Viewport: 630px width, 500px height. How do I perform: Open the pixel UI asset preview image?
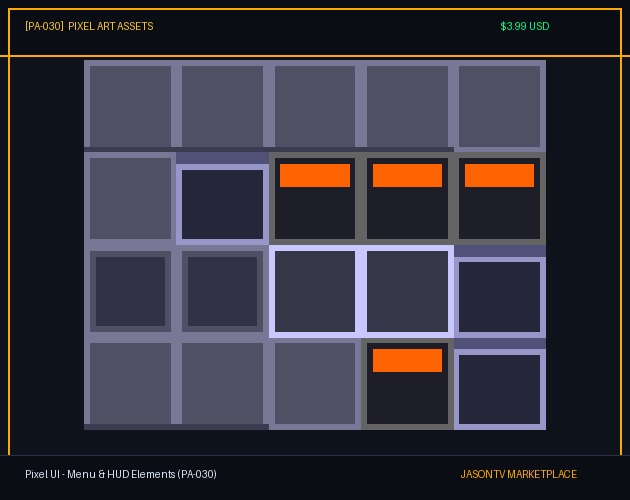pyautogui.click(x=315, y=245)
